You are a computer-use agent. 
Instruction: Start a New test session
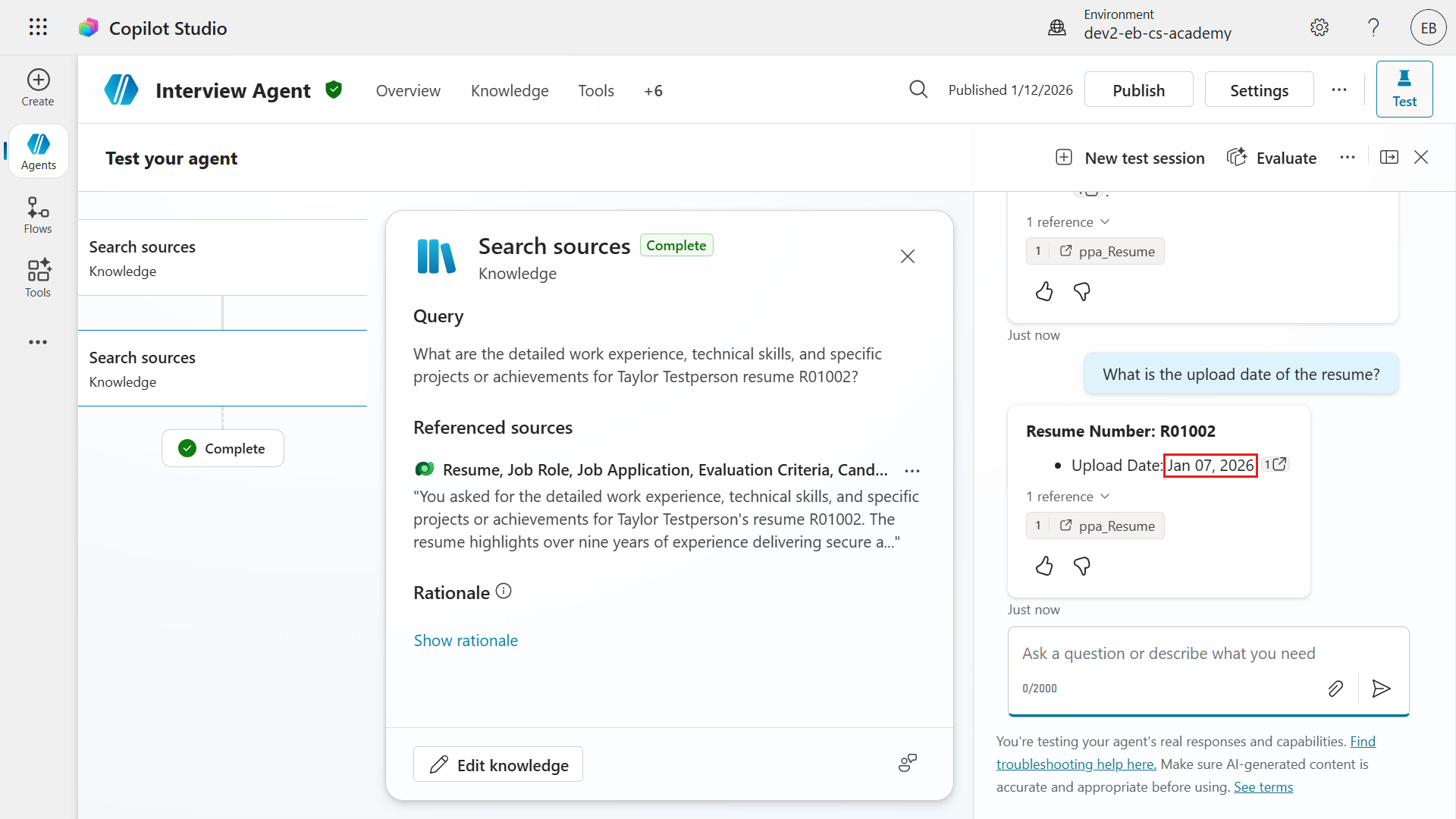point(1130,158)
